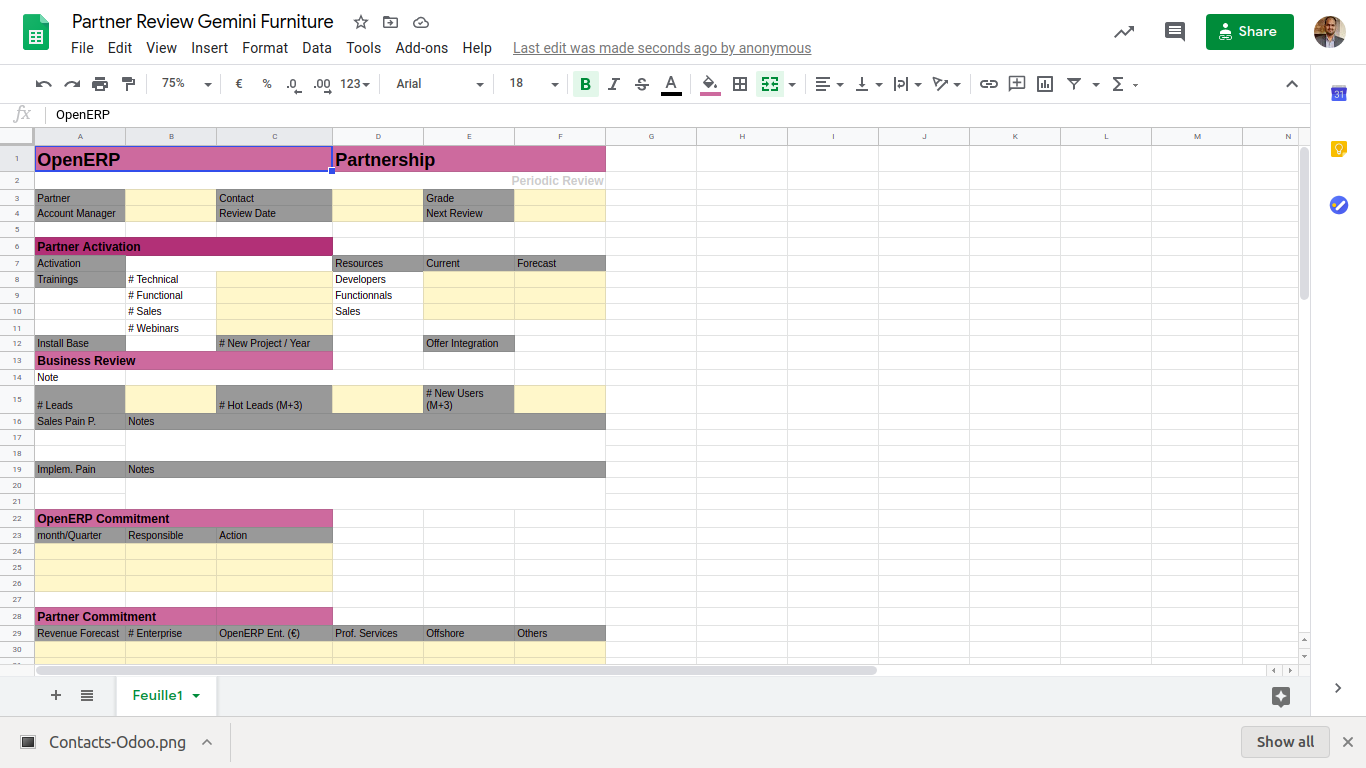The height and width of the screenshot is (768, 1366).
Task: Open vertical align options
Action: point(868,84)
